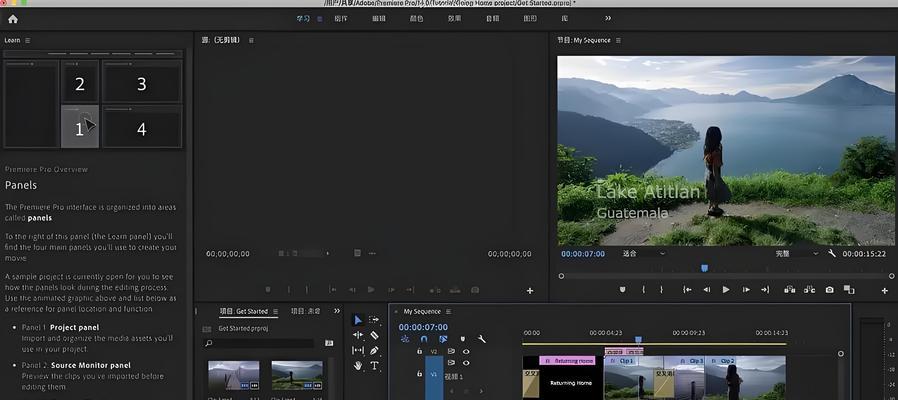Image resolution: width=898 pixels, height=400 pixels.
Task: Select the Type tool
Action: tap(374, 365)
